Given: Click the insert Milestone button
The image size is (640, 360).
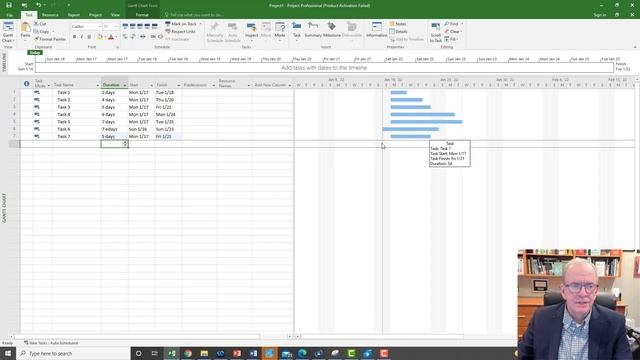Looking at the screenshot, I should (x=331, y=30).
